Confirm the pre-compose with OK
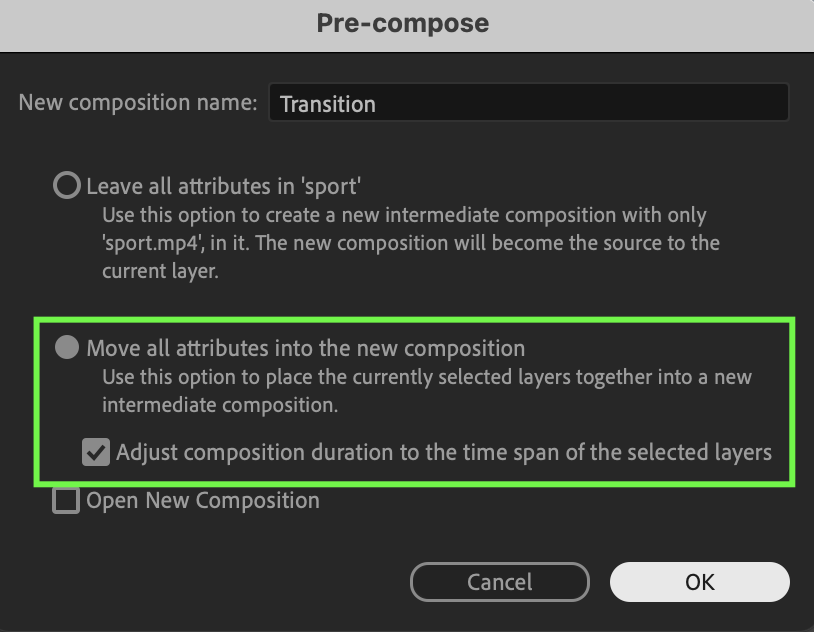 pos(700,582)
